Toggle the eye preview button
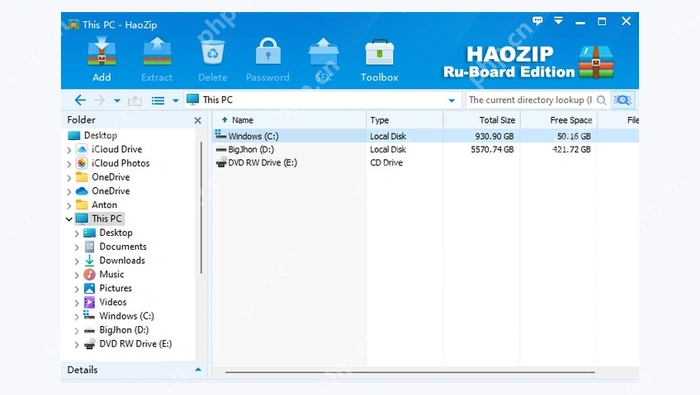Image resolution: width=700 pixels, height=395 pixels. [x=623, y=100]
